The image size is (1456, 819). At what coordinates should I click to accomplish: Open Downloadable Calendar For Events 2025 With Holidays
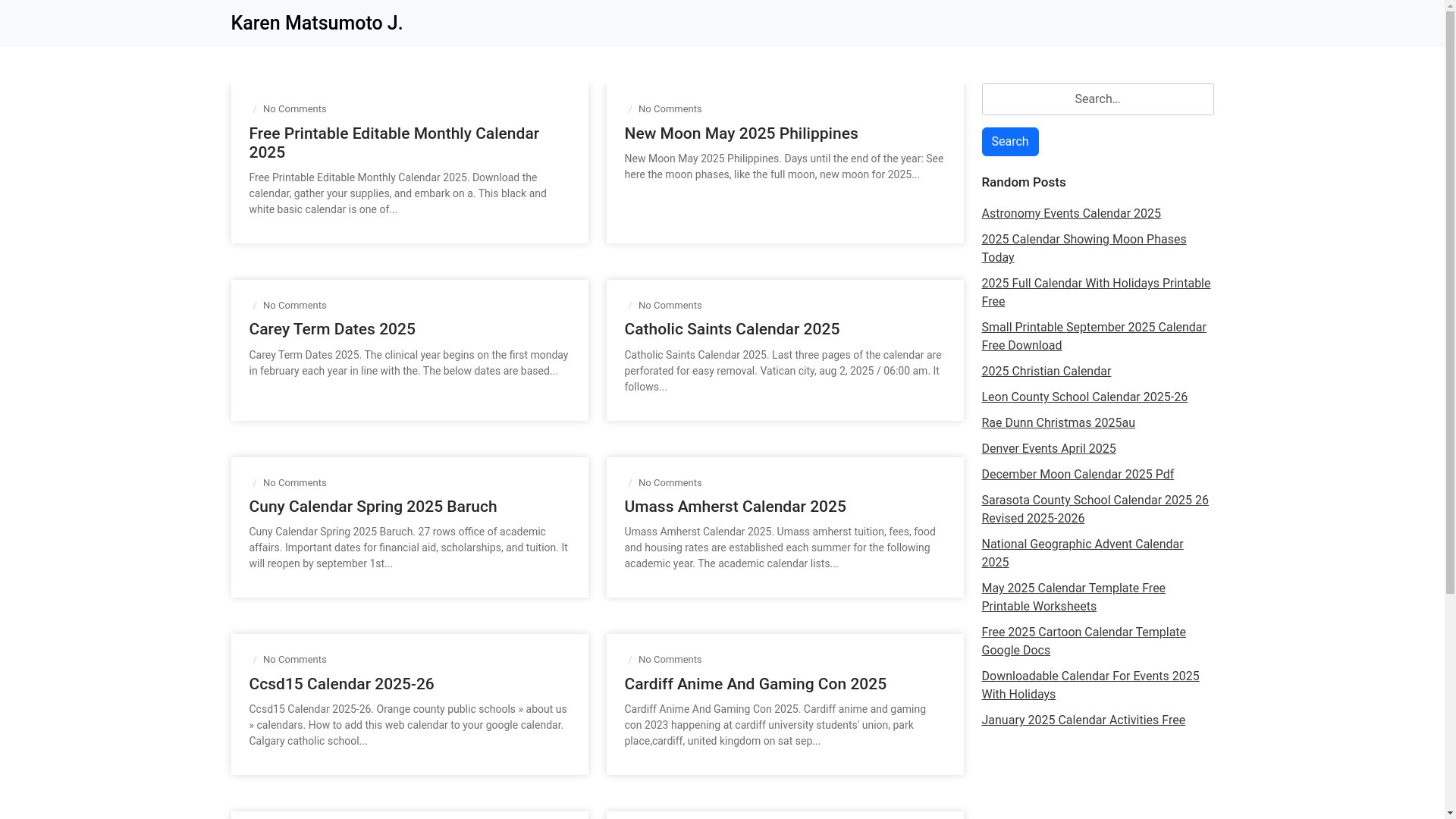[x=1090, y=686]
